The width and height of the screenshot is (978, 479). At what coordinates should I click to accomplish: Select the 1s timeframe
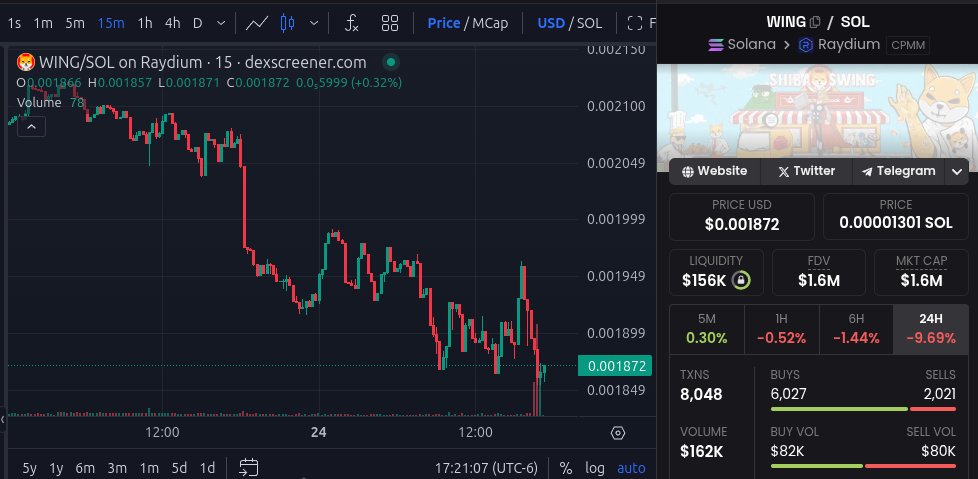pyautogui.click(x=14, y=24)
